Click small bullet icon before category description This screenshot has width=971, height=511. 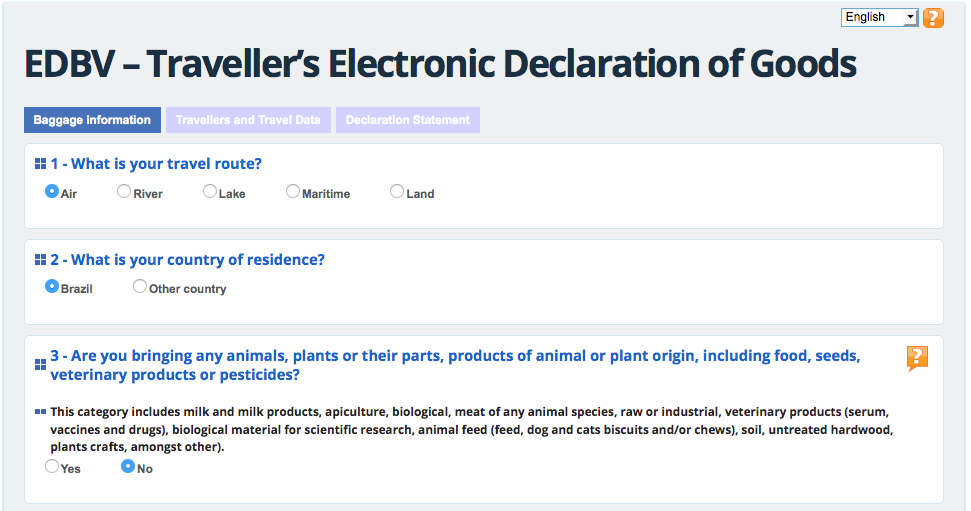point(40,411)
